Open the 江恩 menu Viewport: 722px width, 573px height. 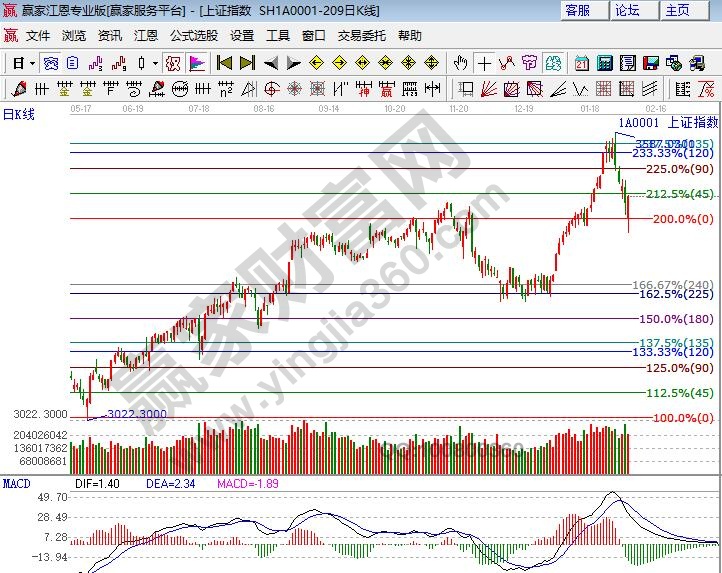tap(146, 35)
